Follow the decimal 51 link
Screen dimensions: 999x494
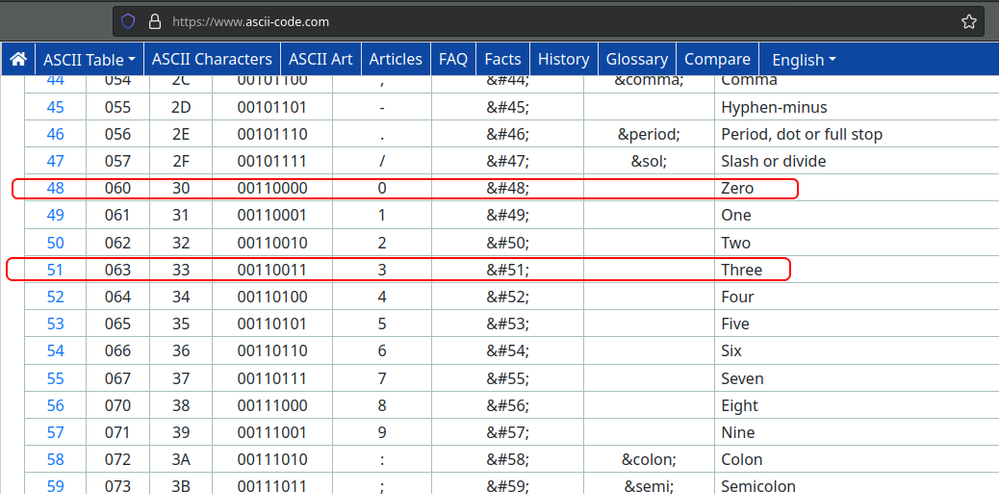[55, 270]
